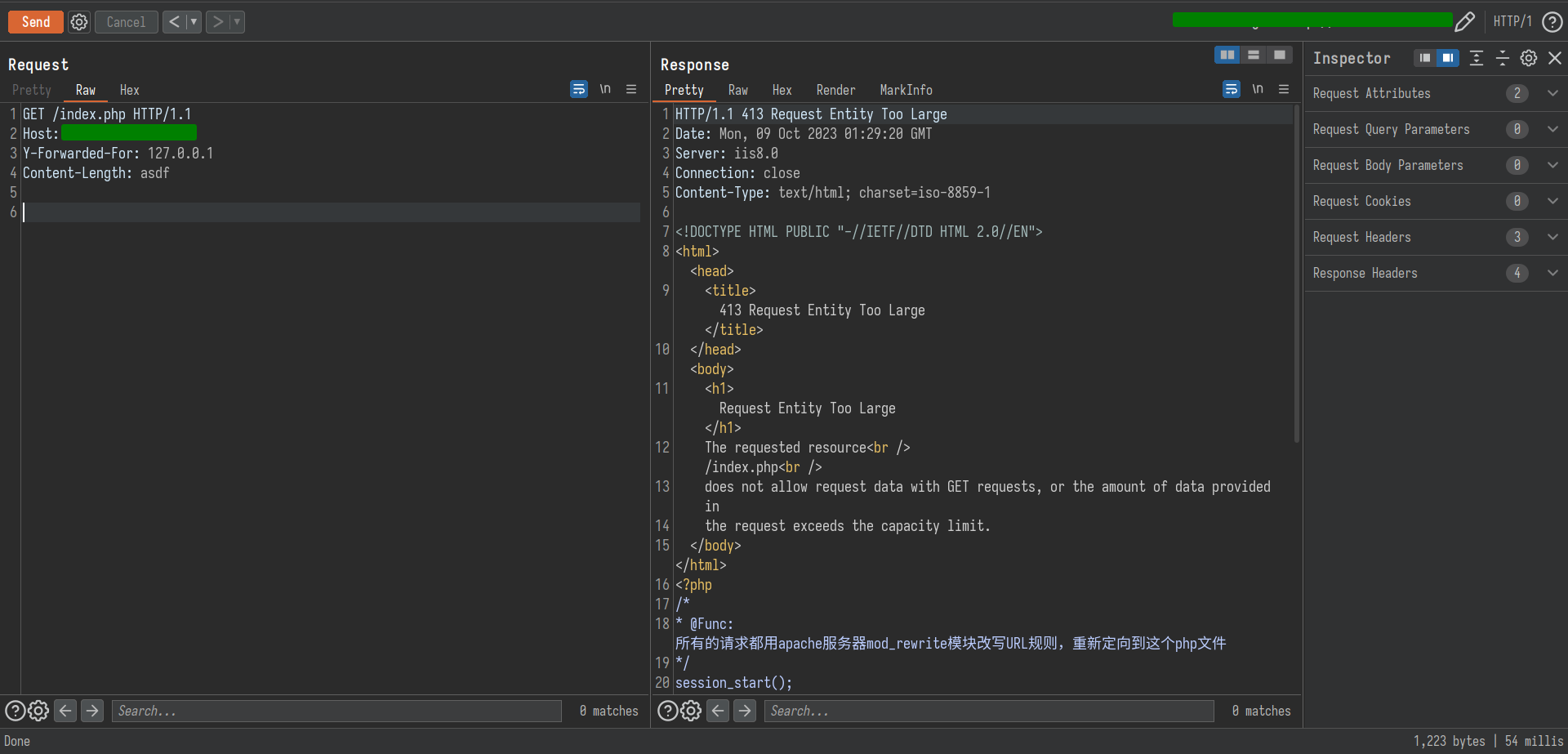This screenshot has height=754, width=1568.
Task: Open the Response Hex tab
Action: (782, 90)
